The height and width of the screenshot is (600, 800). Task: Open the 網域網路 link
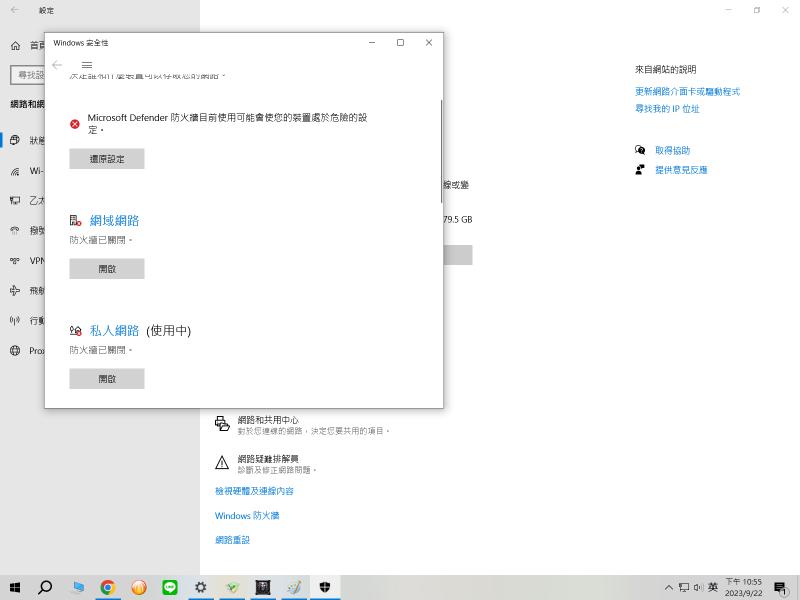tap(114, 220)
